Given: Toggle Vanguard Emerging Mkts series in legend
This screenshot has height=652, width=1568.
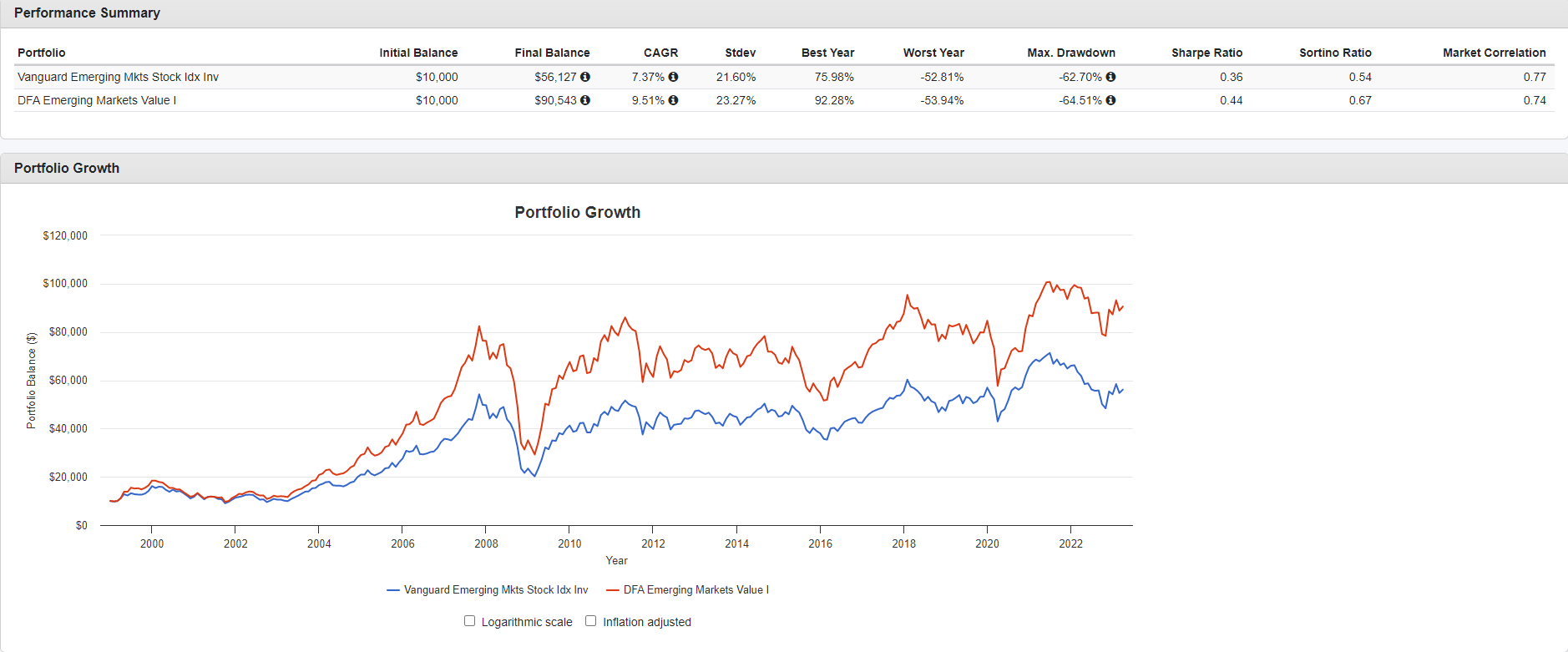Looking at the screenshot, I should pyautogui.click(x=488, y=590).
